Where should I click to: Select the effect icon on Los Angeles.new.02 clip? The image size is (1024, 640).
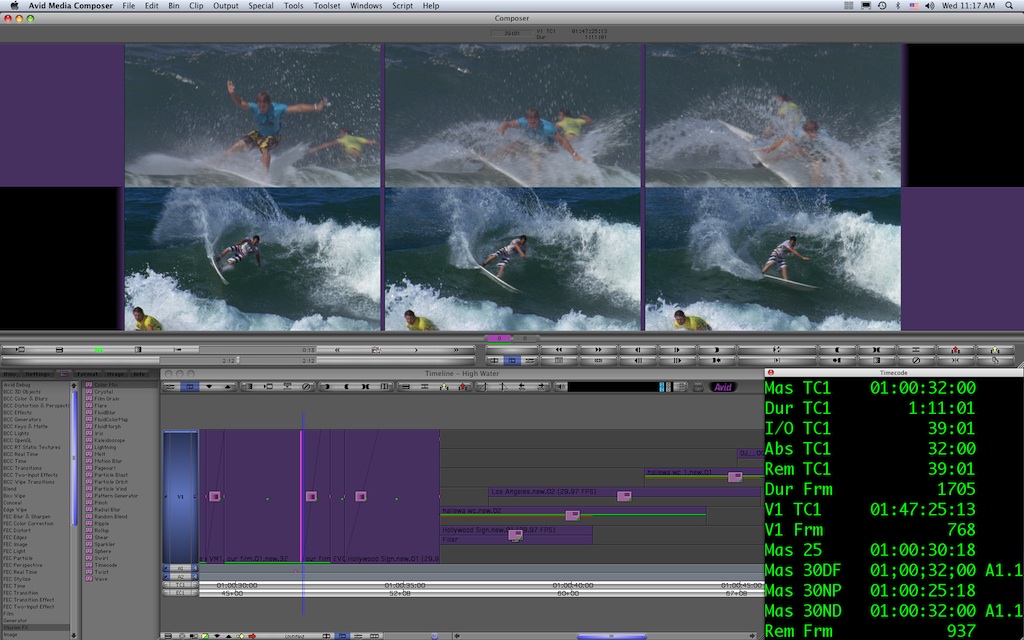click(624, 496)
